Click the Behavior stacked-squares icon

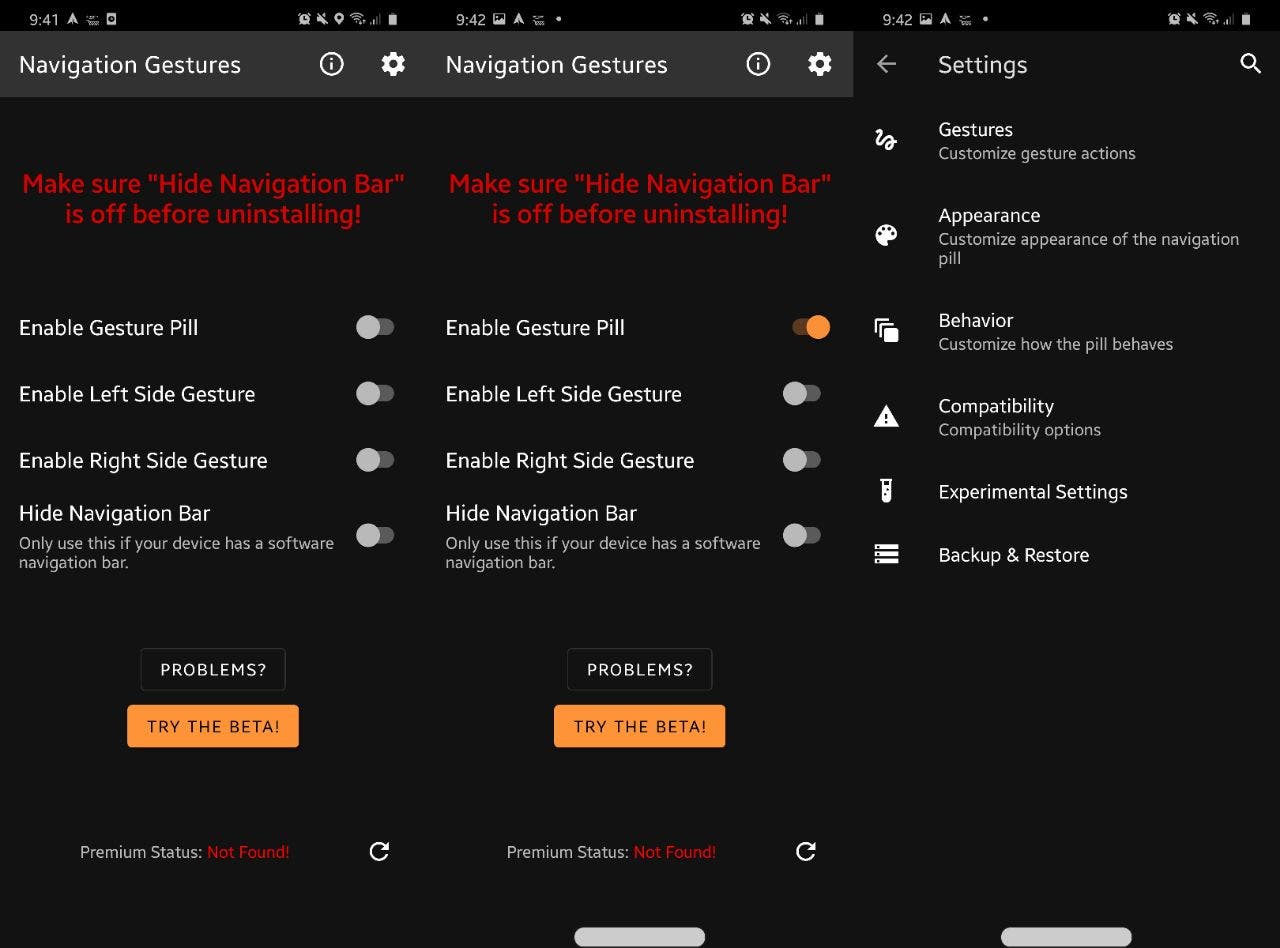886,331
